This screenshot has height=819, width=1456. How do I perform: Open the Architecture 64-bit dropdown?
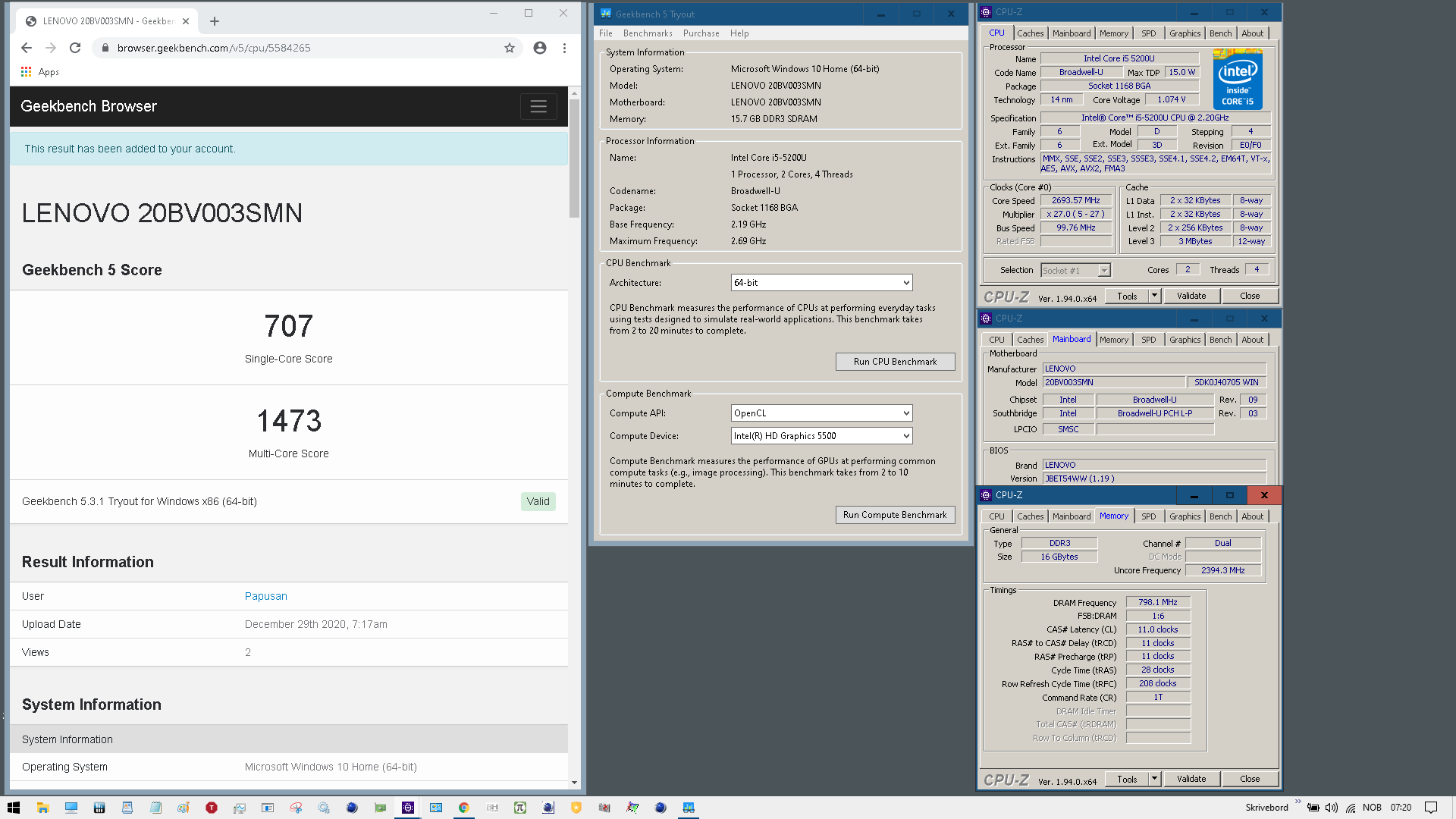tap(821, 283)
